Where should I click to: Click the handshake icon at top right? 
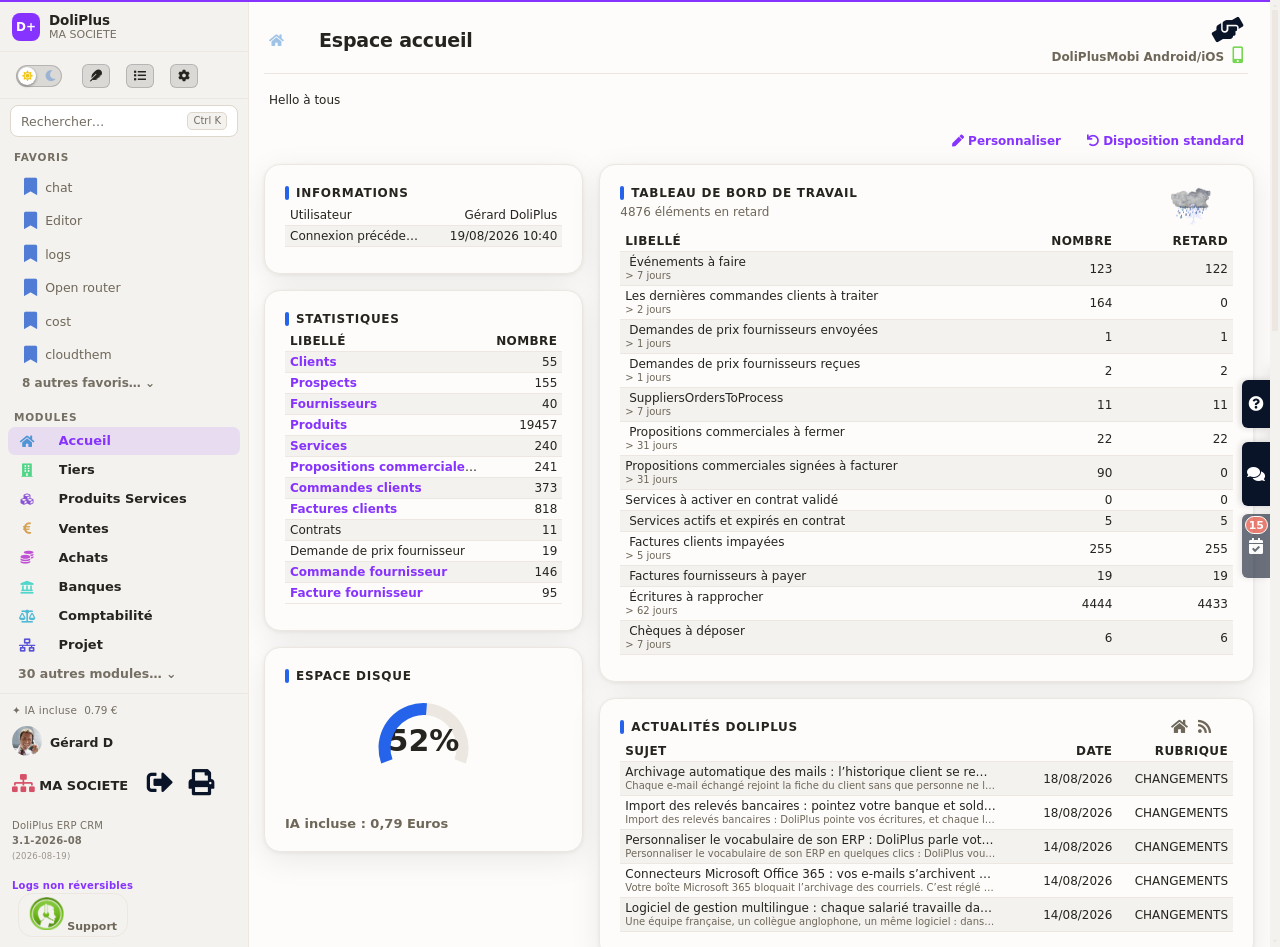point(1227,29)
